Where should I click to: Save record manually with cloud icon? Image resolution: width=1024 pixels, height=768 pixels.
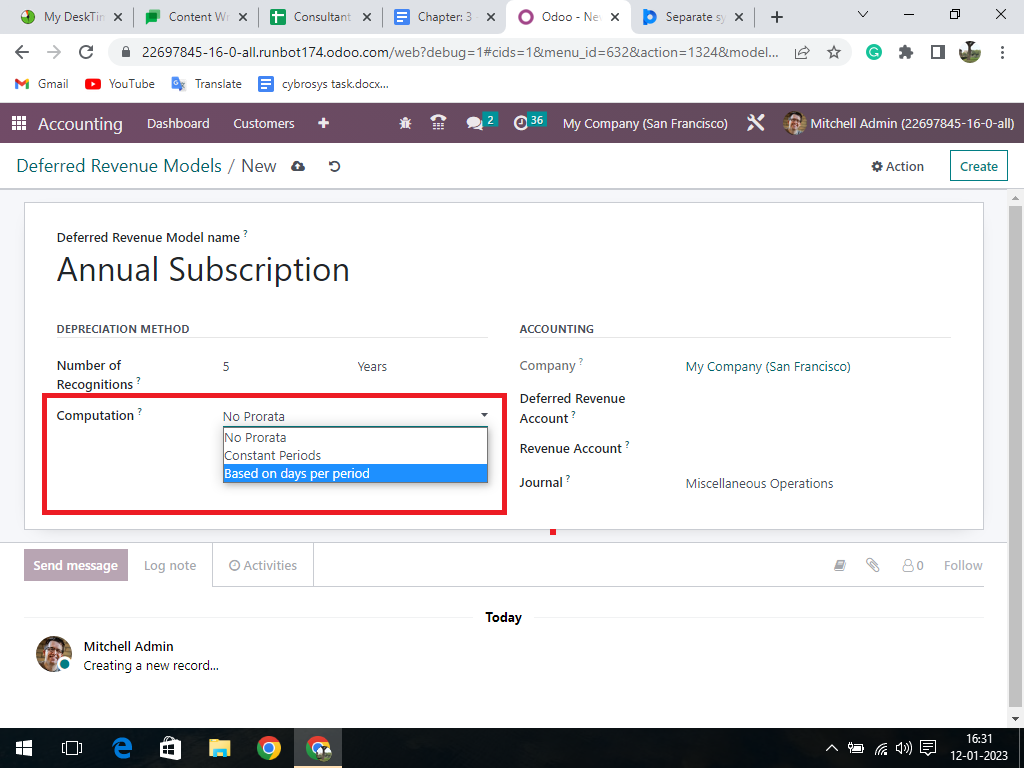tap(298, 167)
